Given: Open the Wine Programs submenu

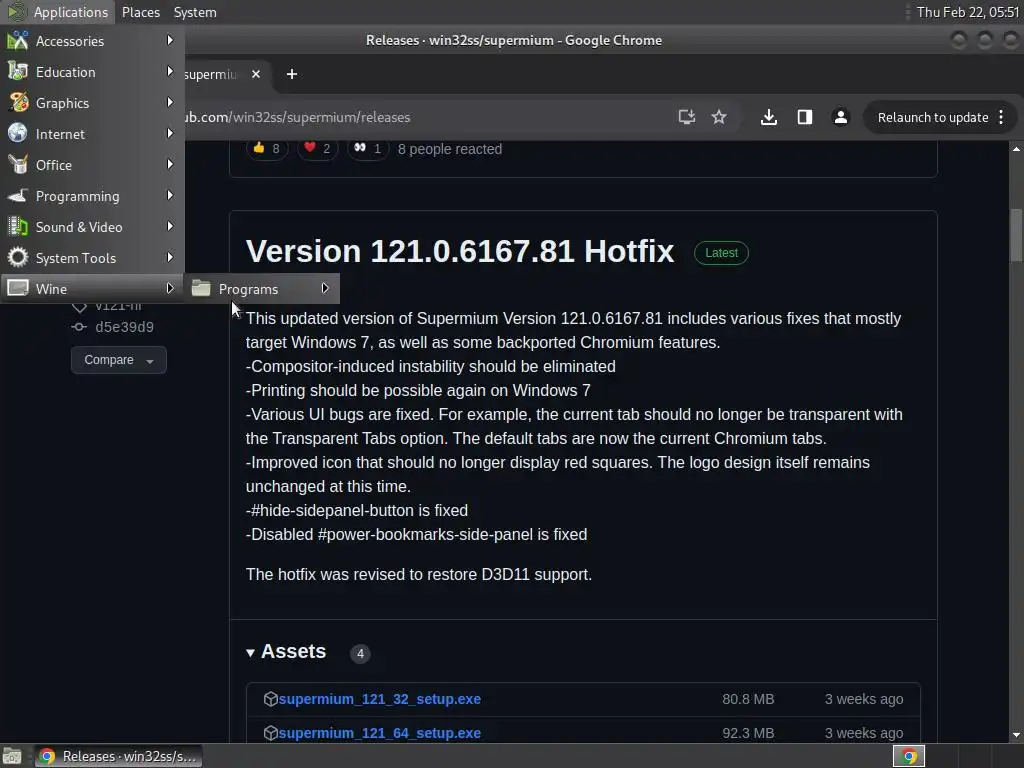Looking at the screenshot, I should click(262, 289).
